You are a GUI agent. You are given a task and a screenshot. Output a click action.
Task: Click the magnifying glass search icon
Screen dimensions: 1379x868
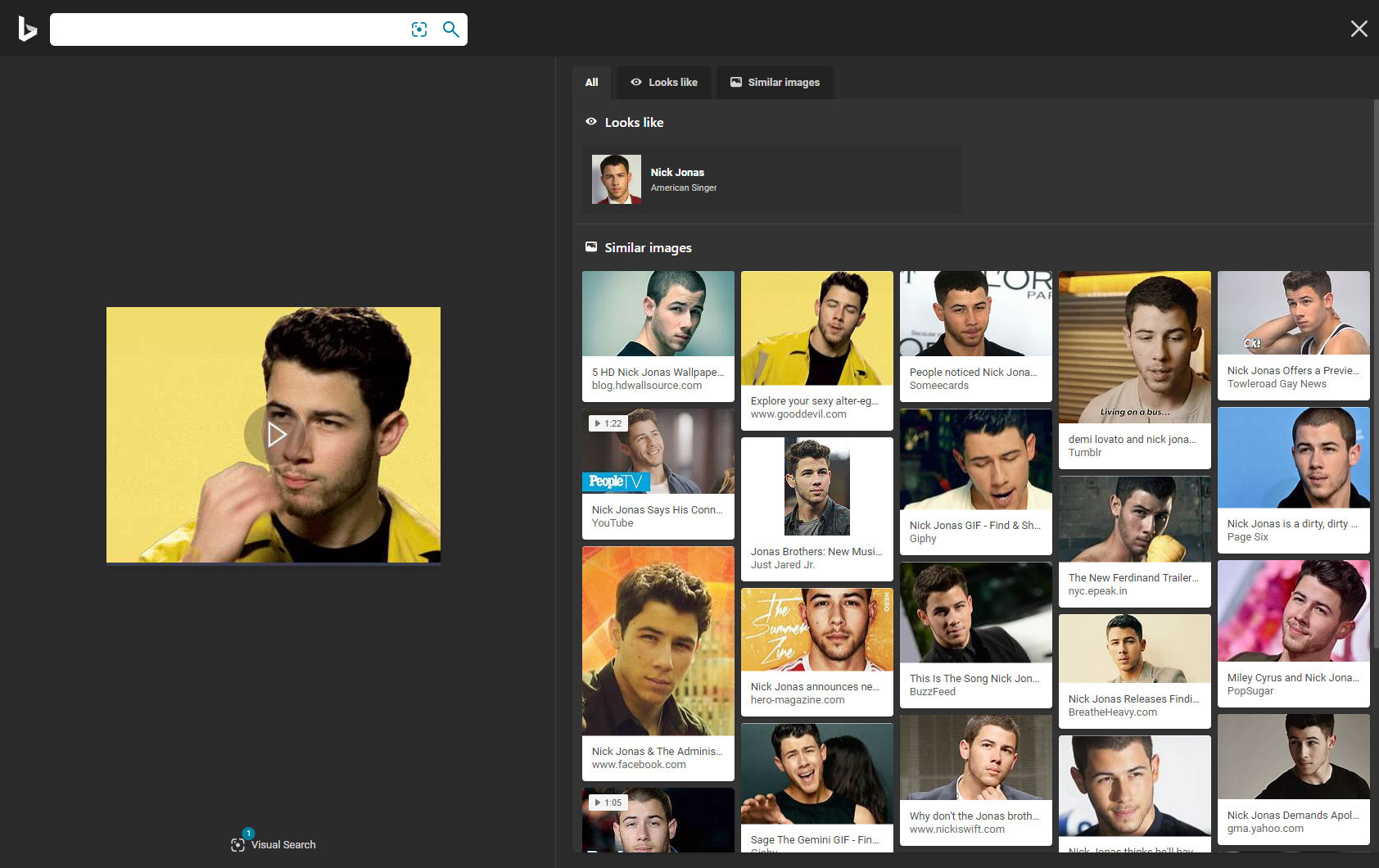[x=450, y=29]
